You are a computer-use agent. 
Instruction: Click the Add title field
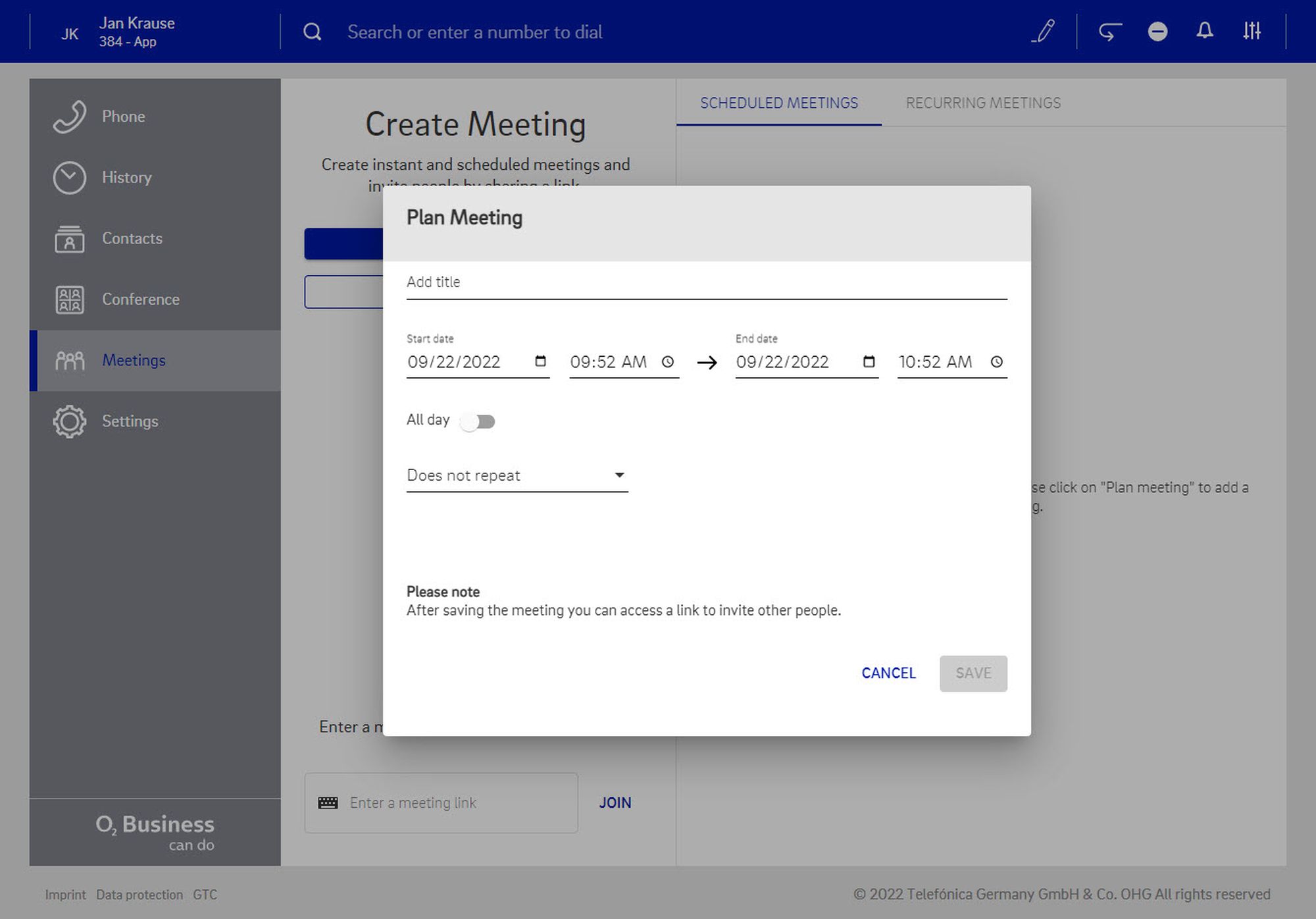706,282
